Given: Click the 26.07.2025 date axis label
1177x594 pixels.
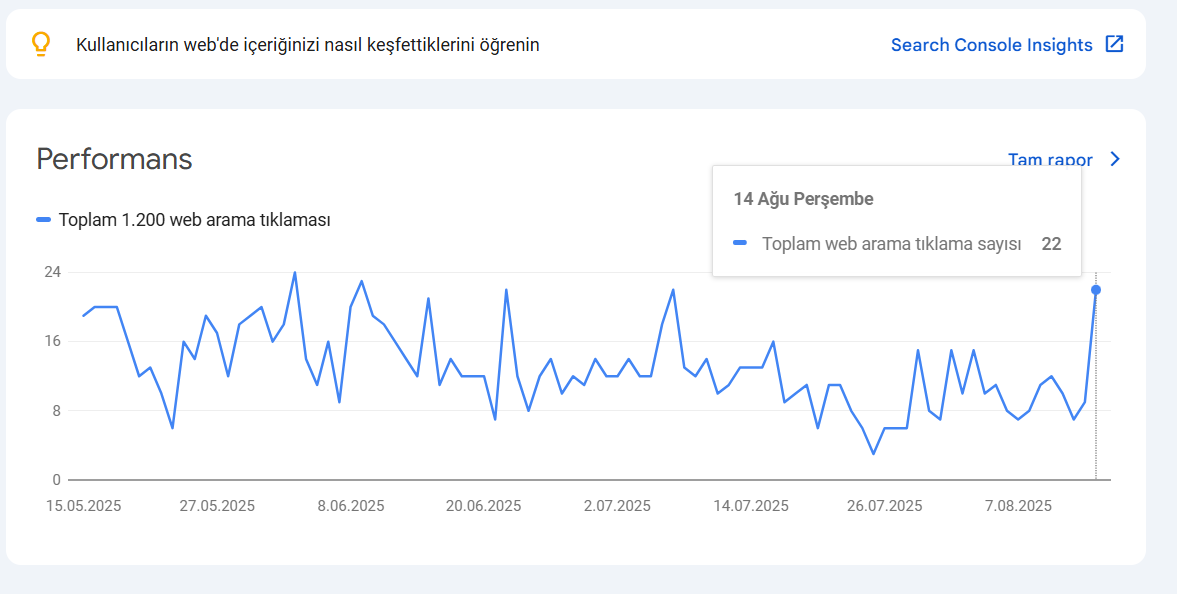Looking at the screenshot, I should coord(884,505).
